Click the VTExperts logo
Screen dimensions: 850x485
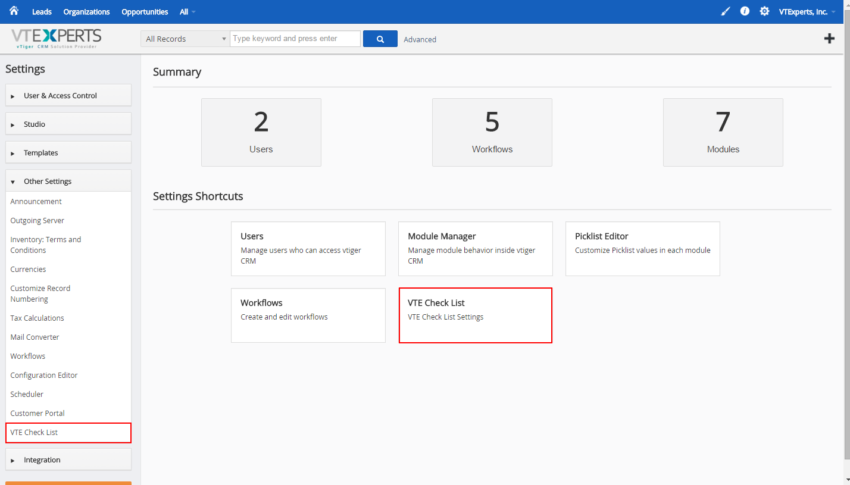click(x=56, y=38)
